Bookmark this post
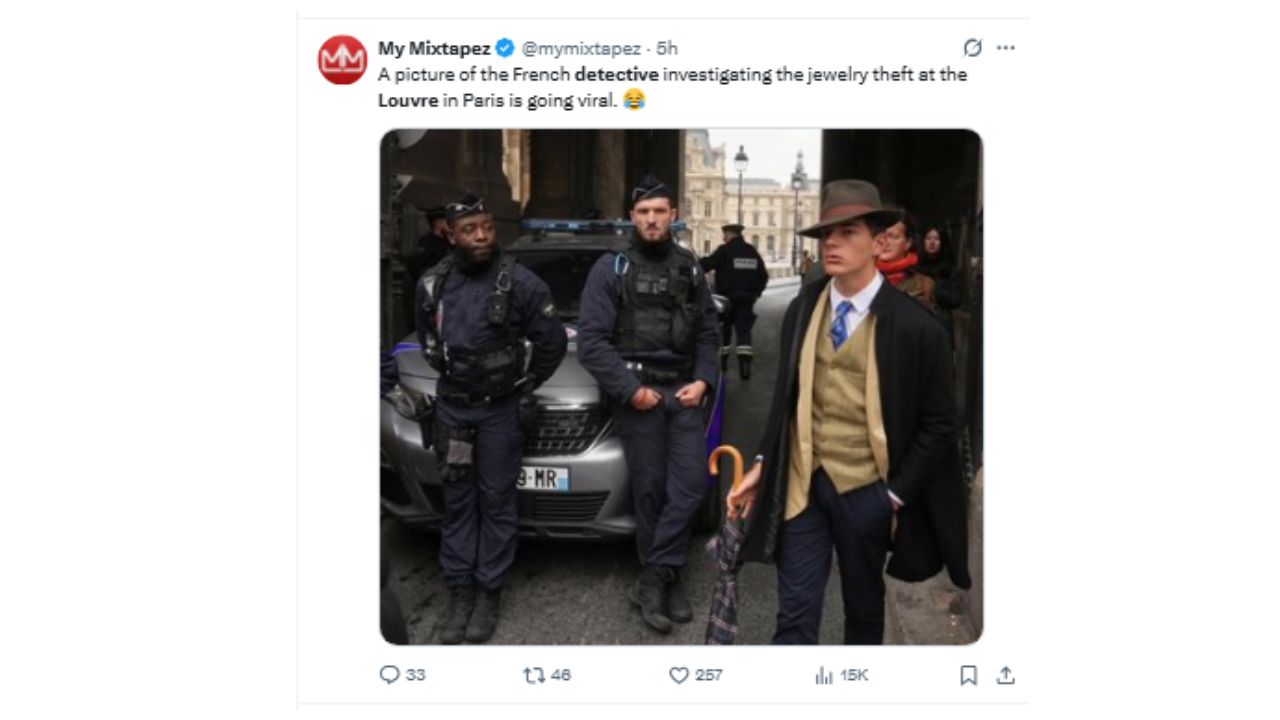 tap(968, 675)
